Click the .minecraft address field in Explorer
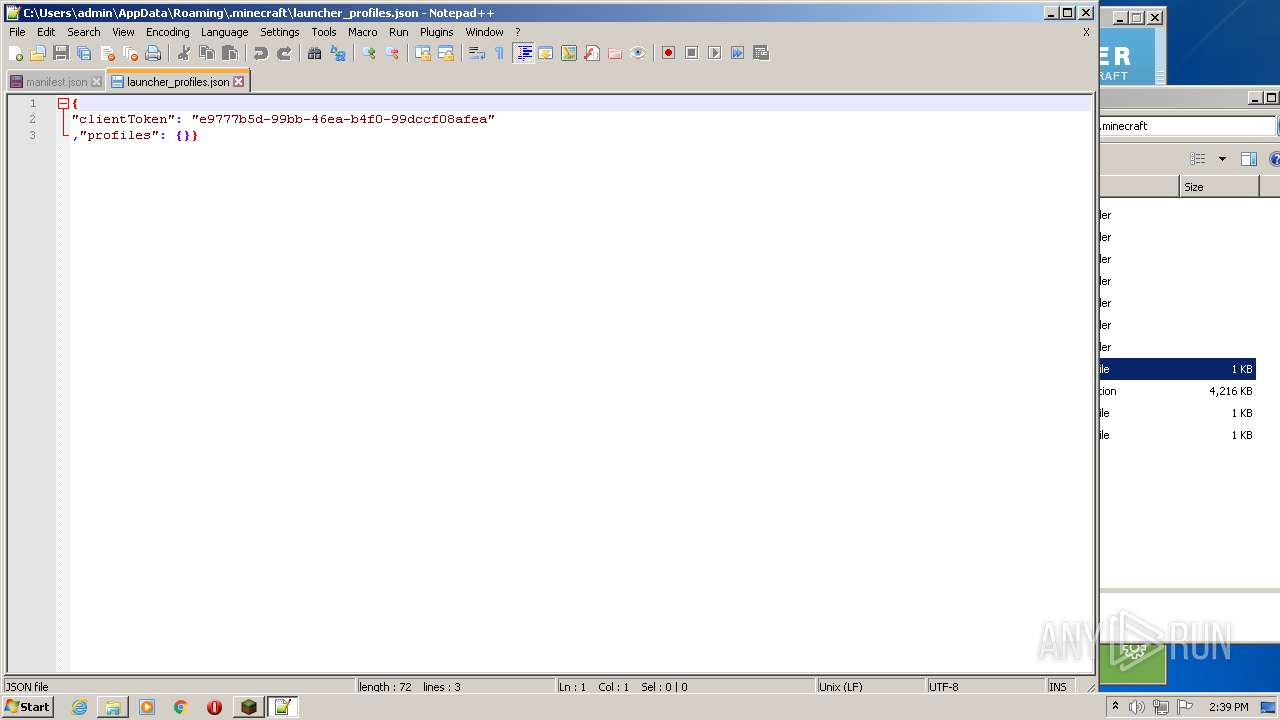Screen dimensions: 1280x720 [x=1187, y=126]
